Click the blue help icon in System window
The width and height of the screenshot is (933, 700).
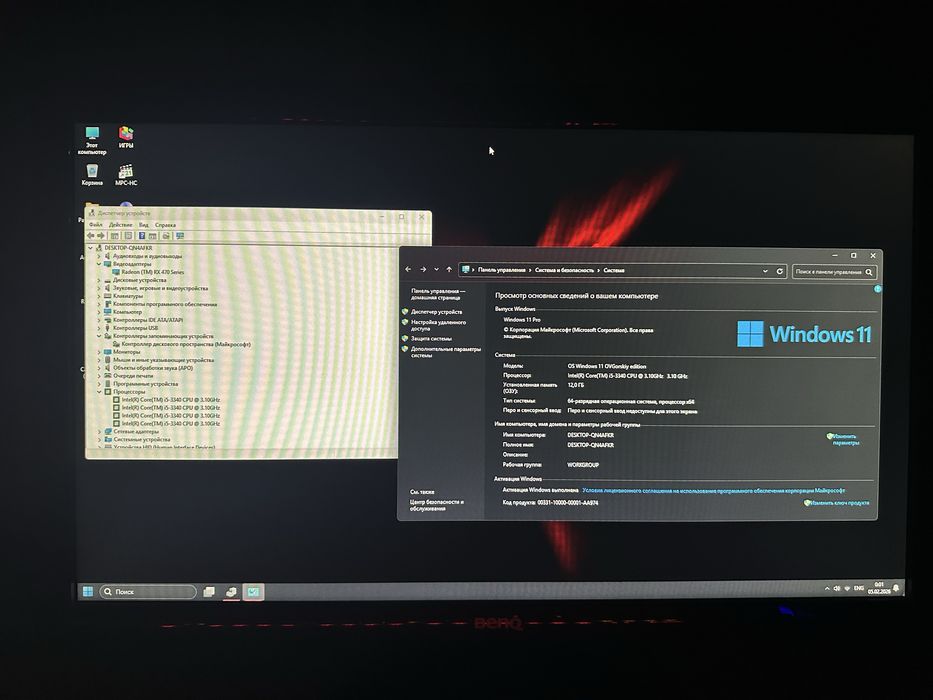tap(877, 289)
